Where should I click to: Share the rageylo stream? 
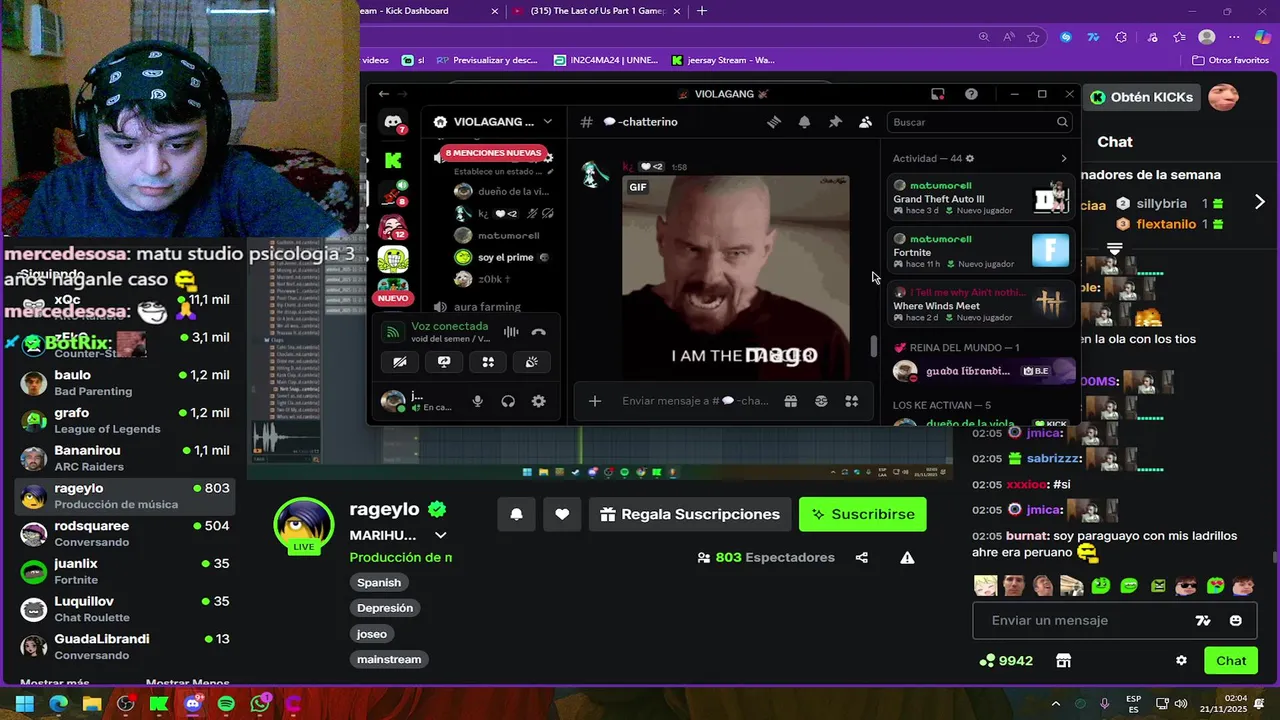tap(861, 557)
